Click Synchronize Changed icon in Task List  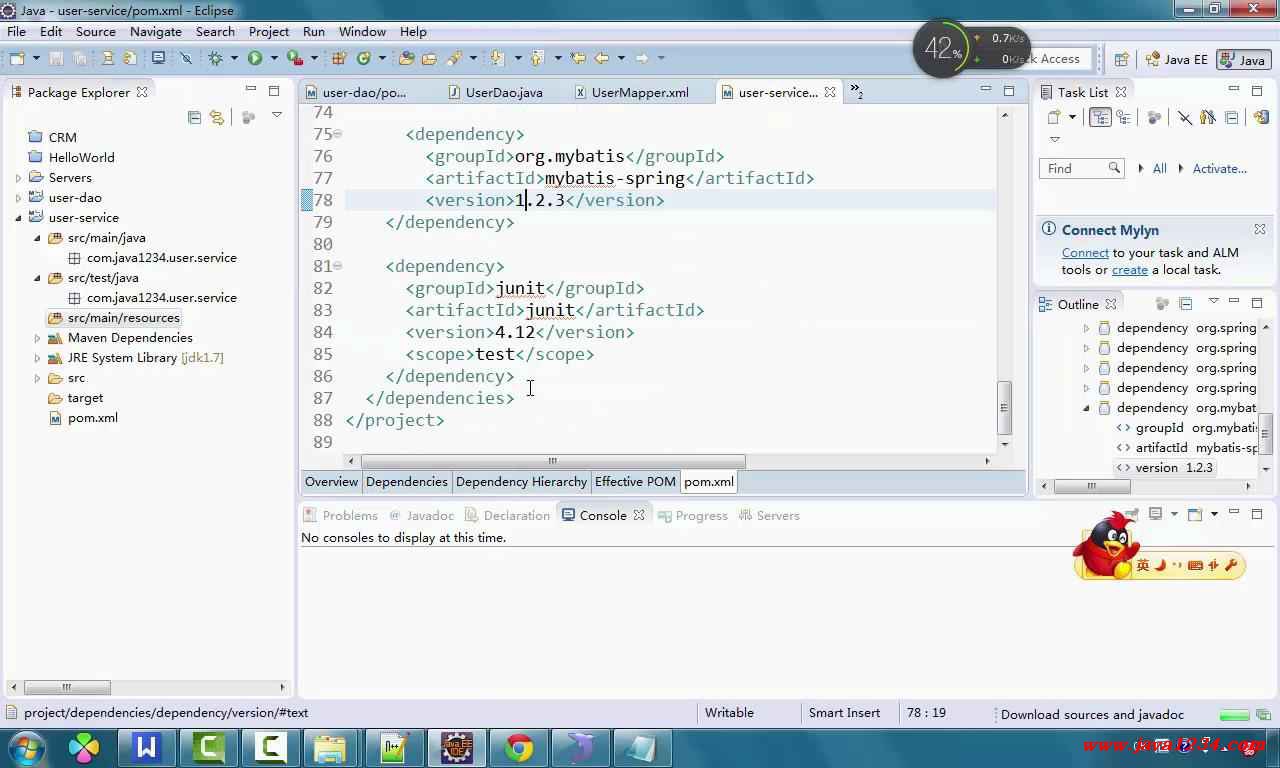pyautogui.click(x=1261, y=117)
